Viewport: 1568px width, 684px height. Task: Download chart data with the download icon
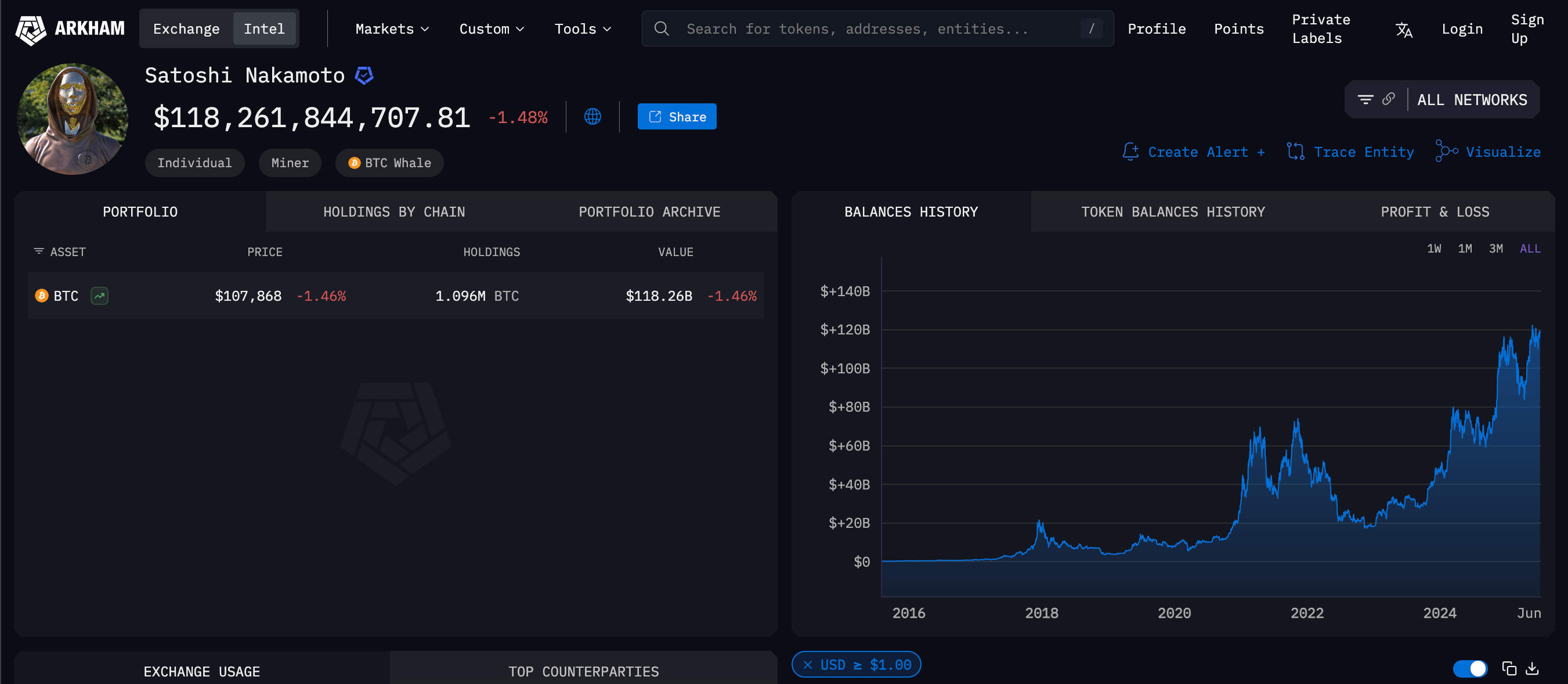tap(1532, 668)
